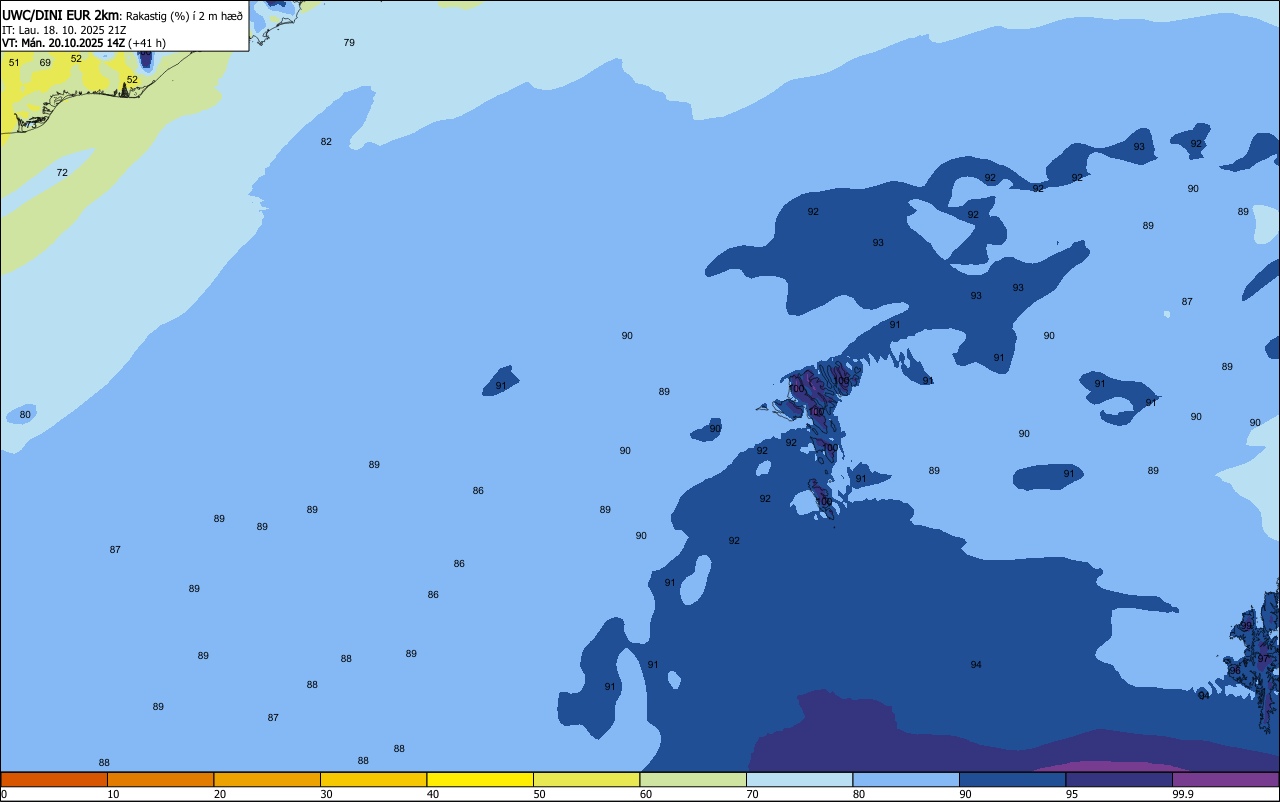Image resolution: width=1280 pixels, height=802 pixels.
Task: Click the 90–95 dark blue legend swatch
Action: (1012, 779)
